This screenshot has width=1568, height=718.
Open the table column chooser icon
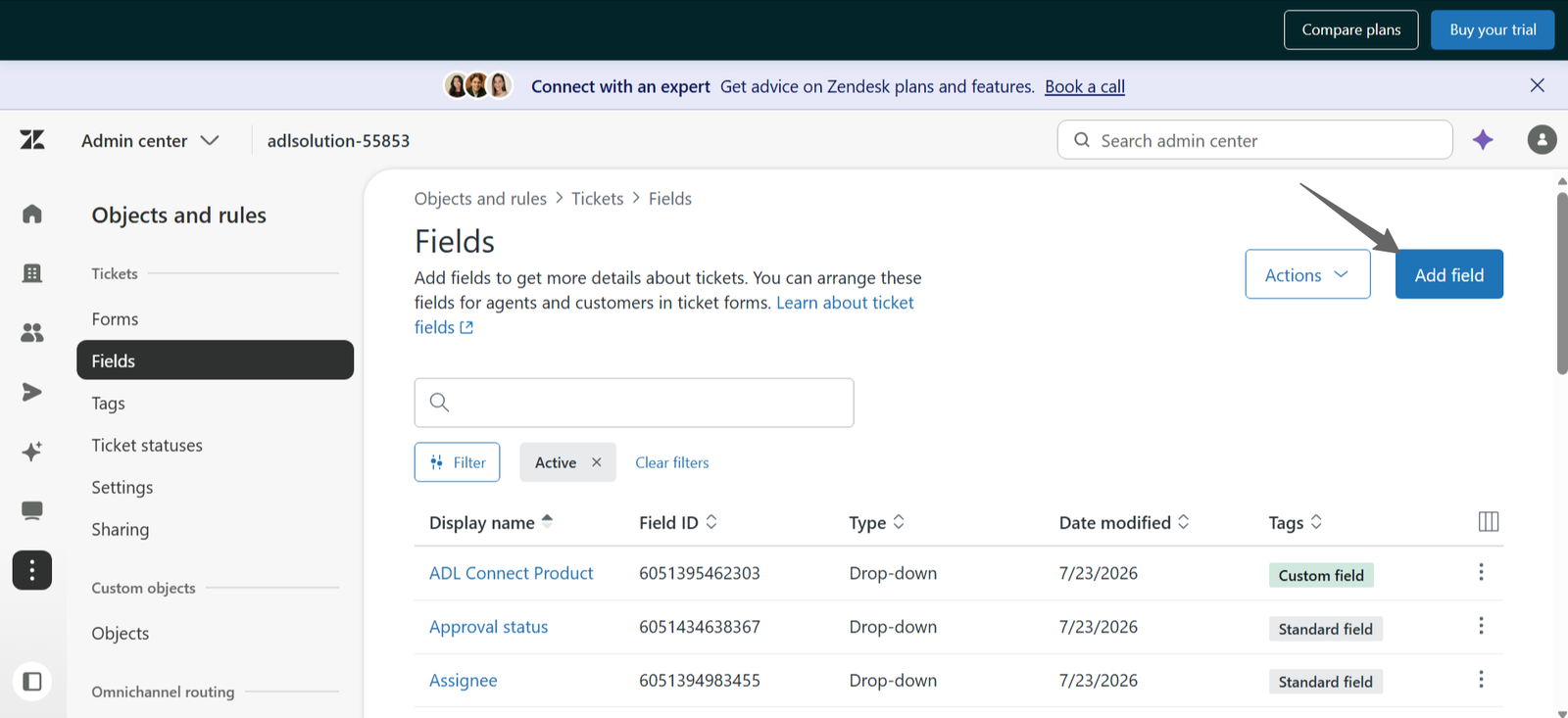point(1488,521)
